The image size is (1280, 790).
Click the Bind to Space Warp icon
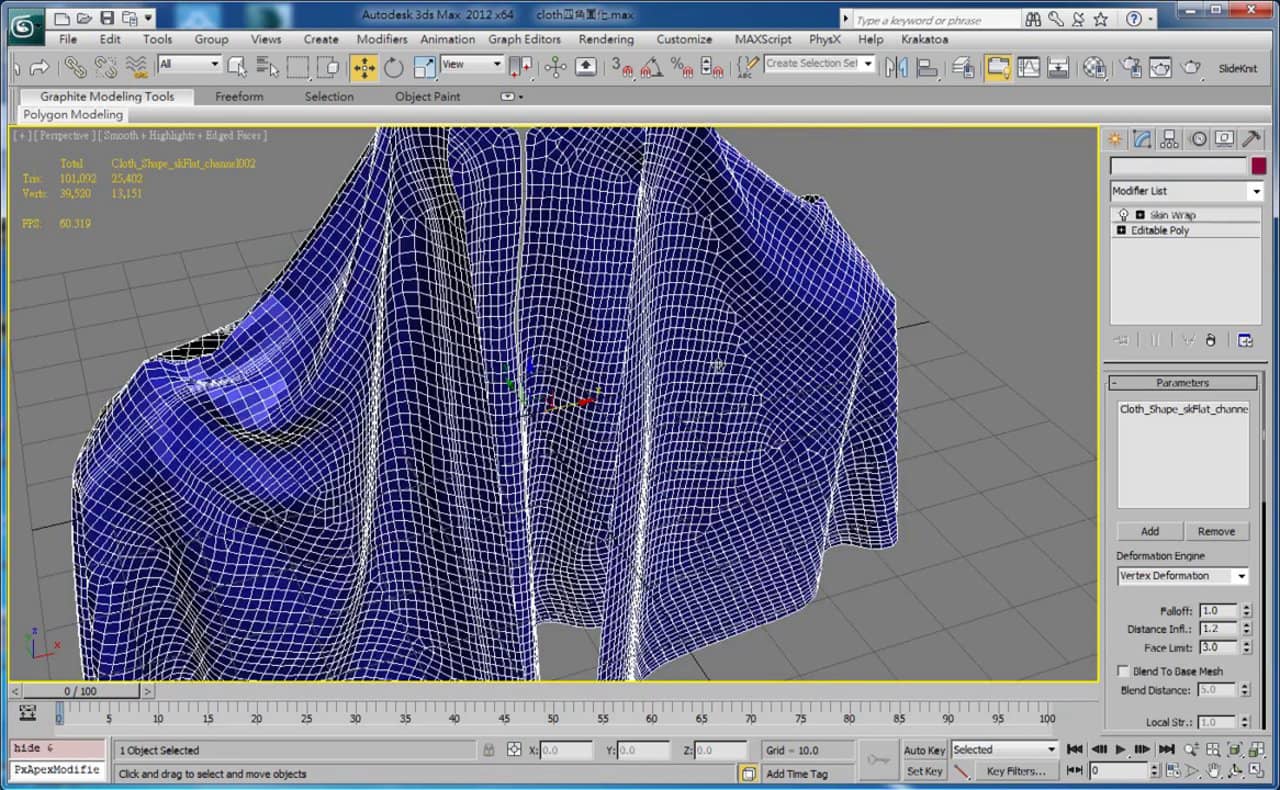pos(137,68)
